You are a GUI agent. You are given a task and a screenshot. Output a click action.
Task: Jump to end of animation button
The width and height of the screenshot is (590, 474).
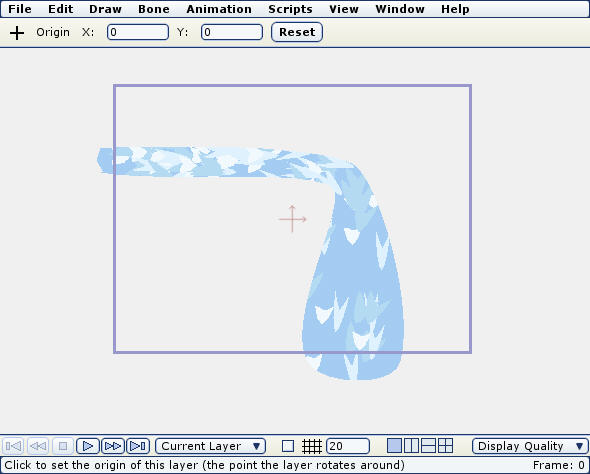[x=138, y=446]
